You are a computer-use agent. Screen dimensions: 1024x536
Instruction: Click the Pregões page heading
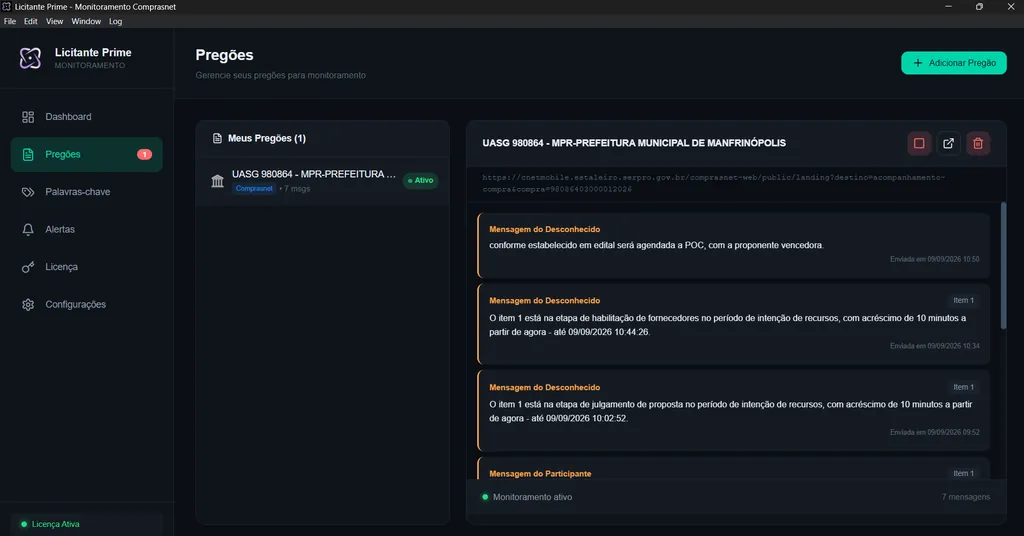224,55
